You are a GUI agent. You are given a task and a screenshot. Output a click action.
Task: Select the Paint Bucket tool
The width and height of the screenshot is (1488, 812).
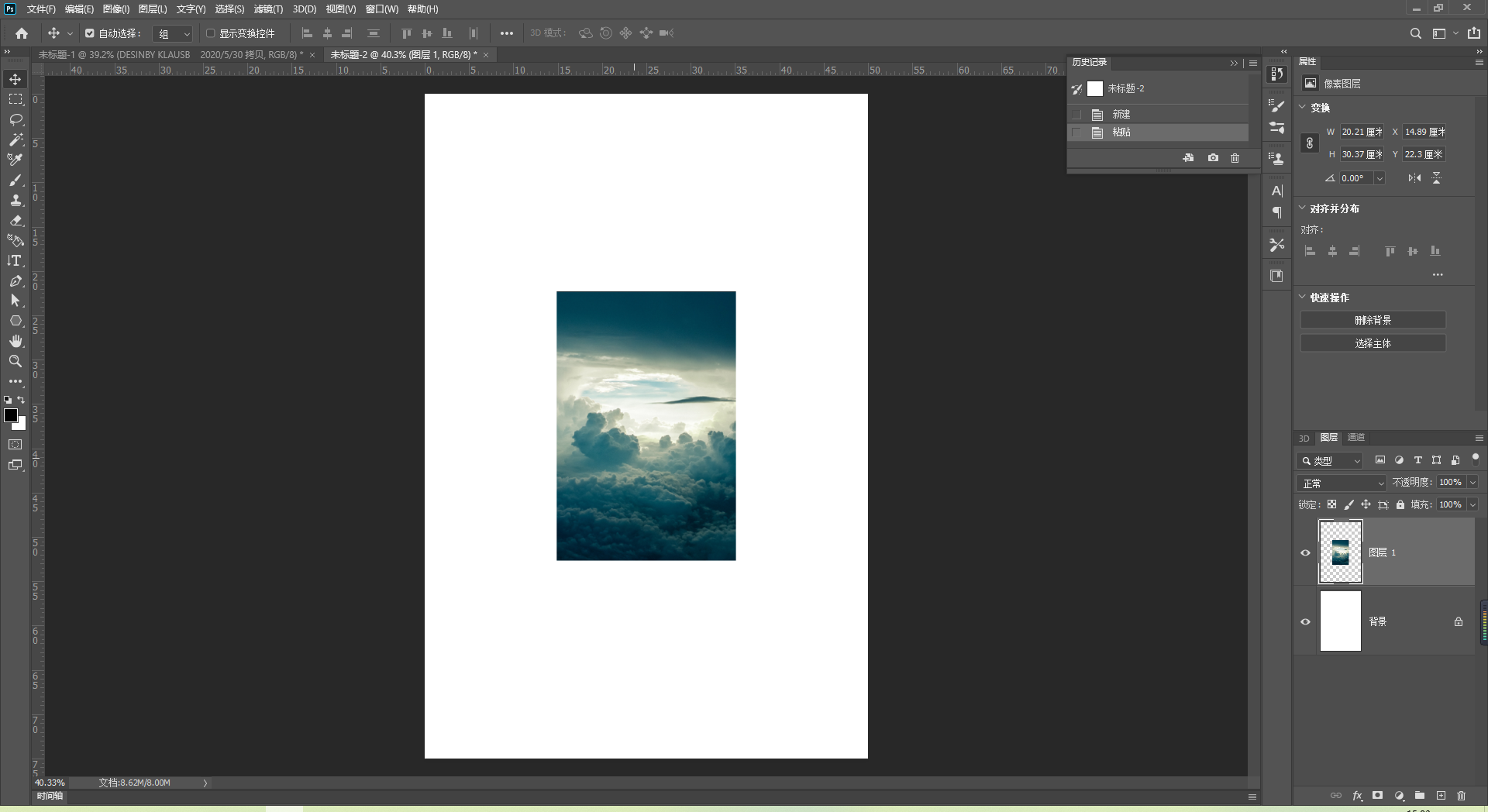click(x=15, y=240)
